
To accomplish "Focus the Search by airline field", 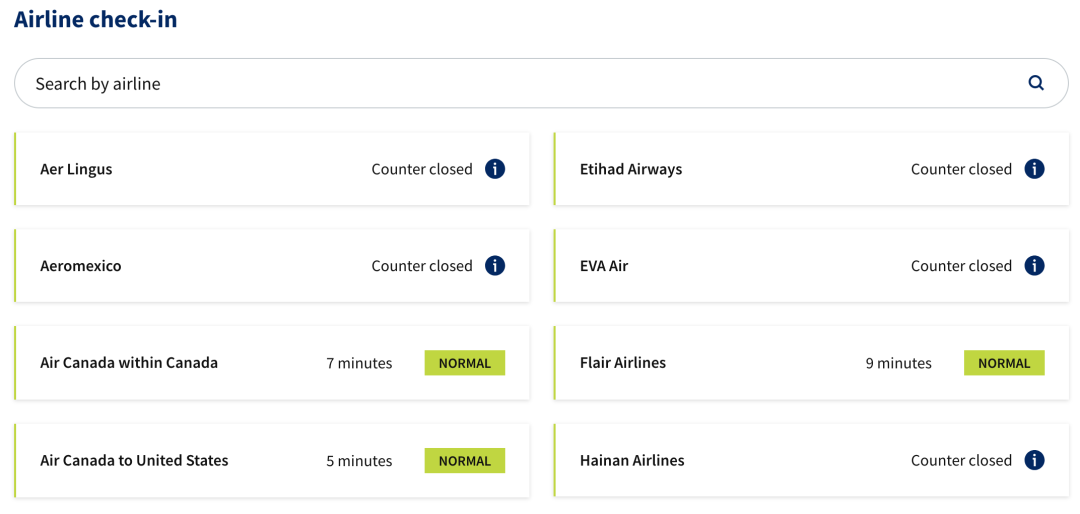I will tap(541, 83).
